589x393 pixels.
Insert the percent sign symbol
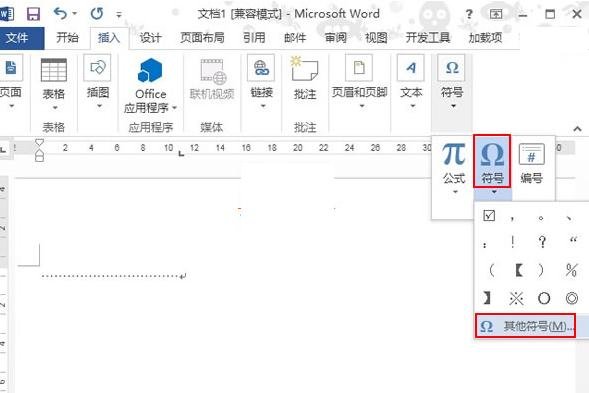coord(571,270)
